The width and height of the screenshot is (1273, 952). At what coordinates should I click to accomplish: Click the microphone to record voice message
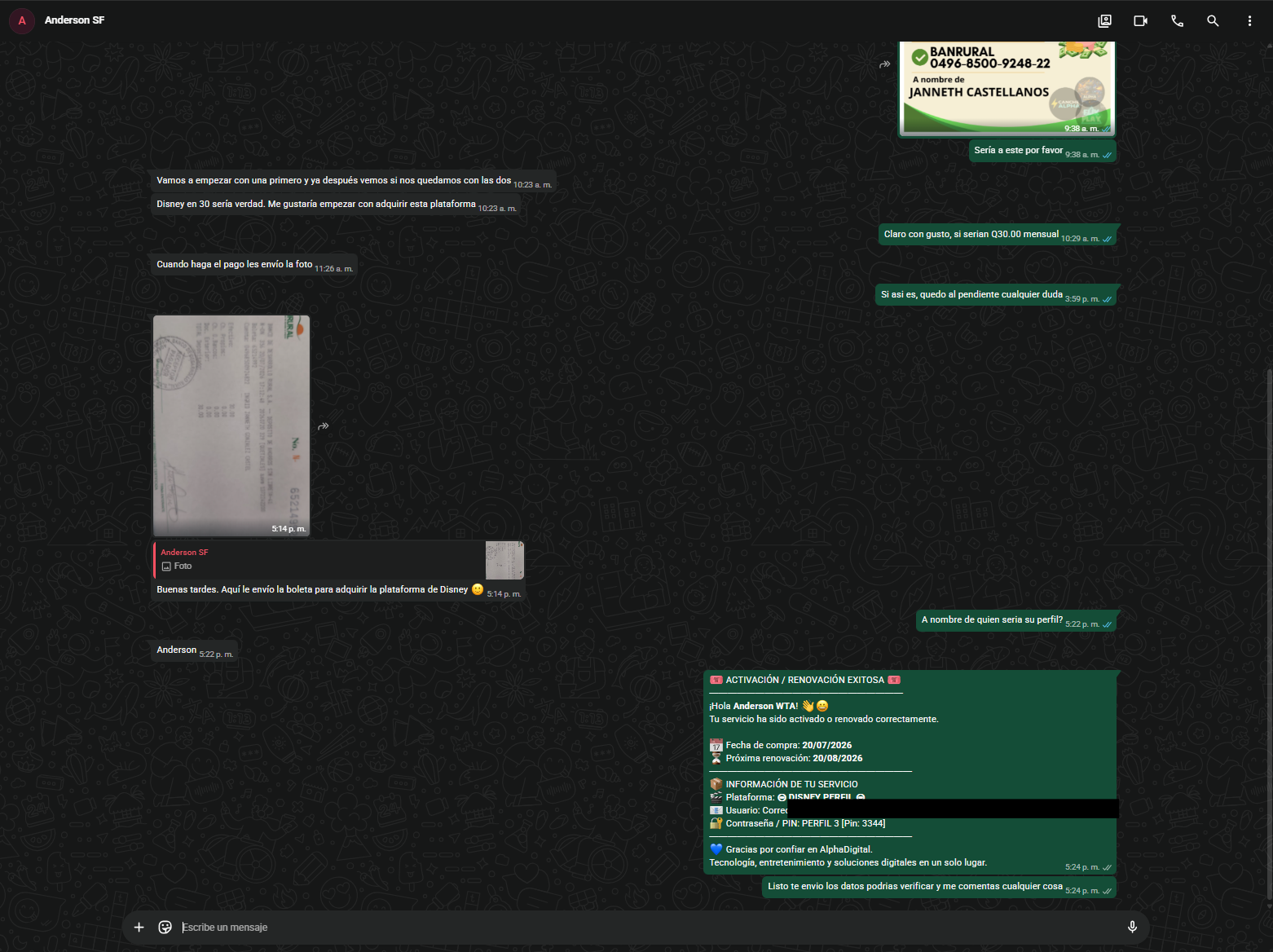point(1132,927)
